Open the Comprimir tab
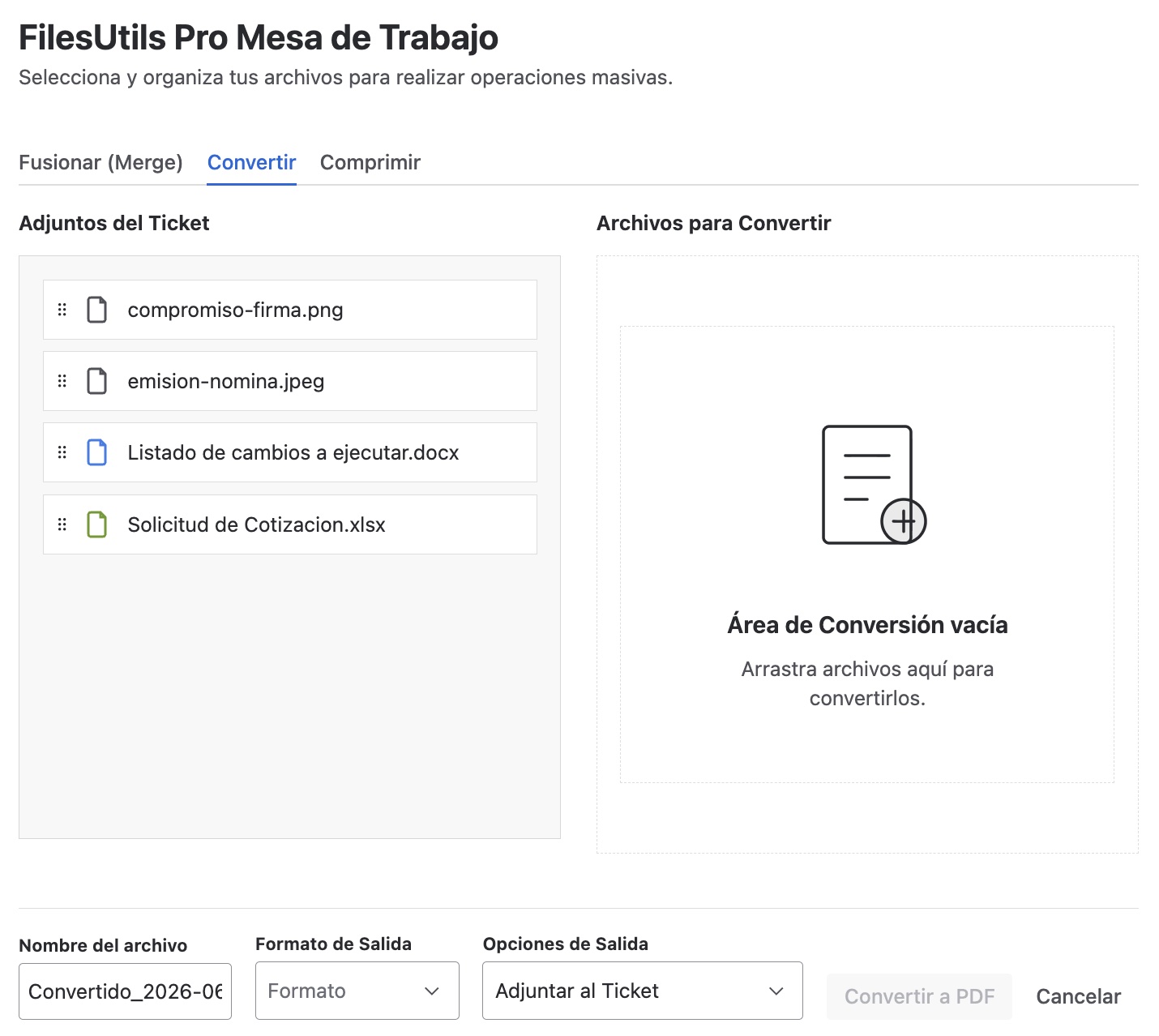 coord(370,162)
